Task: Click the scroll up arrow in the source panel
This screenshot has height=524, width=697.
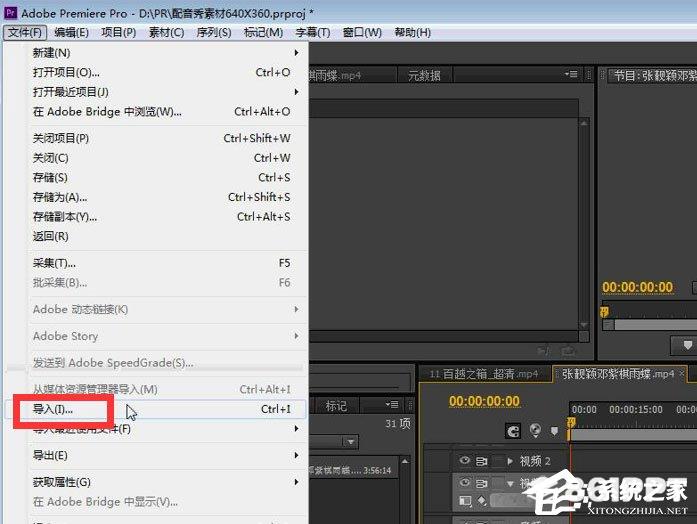Action: pyautogui.click(x=584, y=123)
